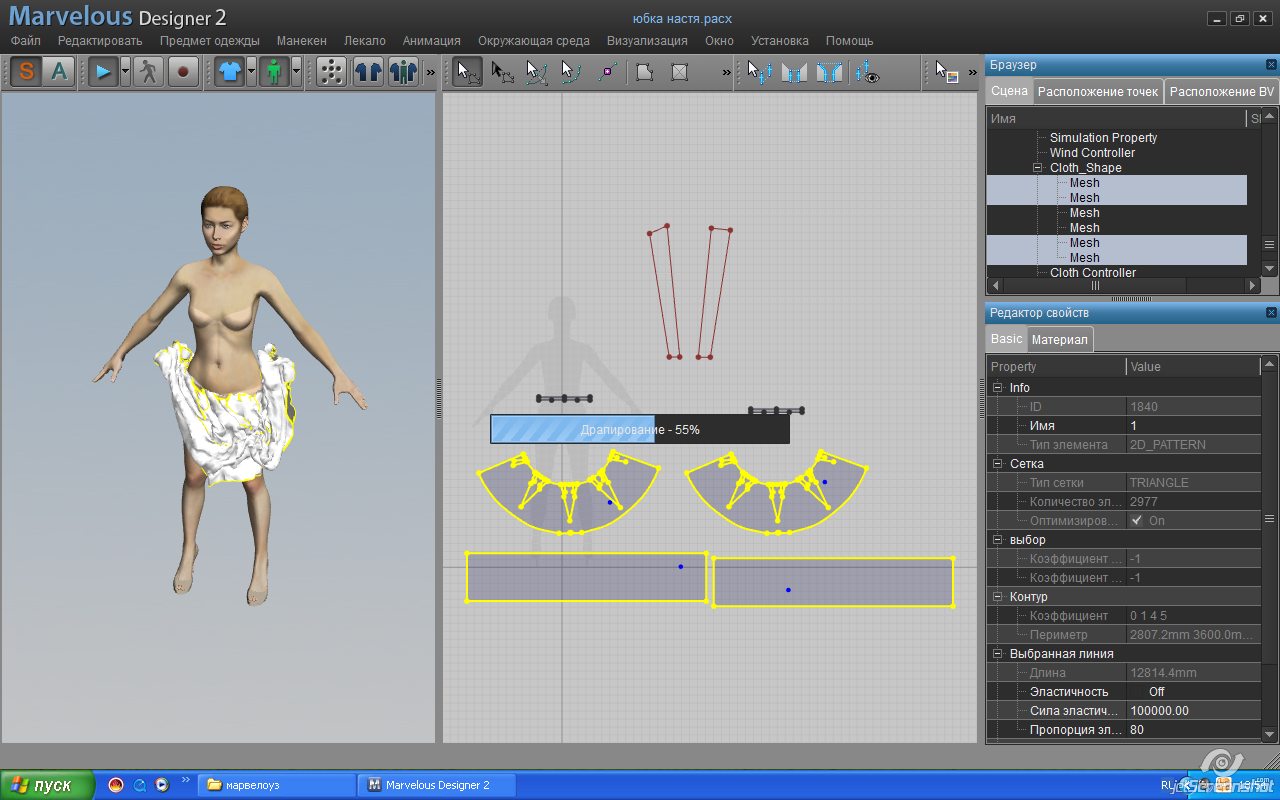Open the Лекало menu
This screenshot has width=1280, height=800.
364,41
